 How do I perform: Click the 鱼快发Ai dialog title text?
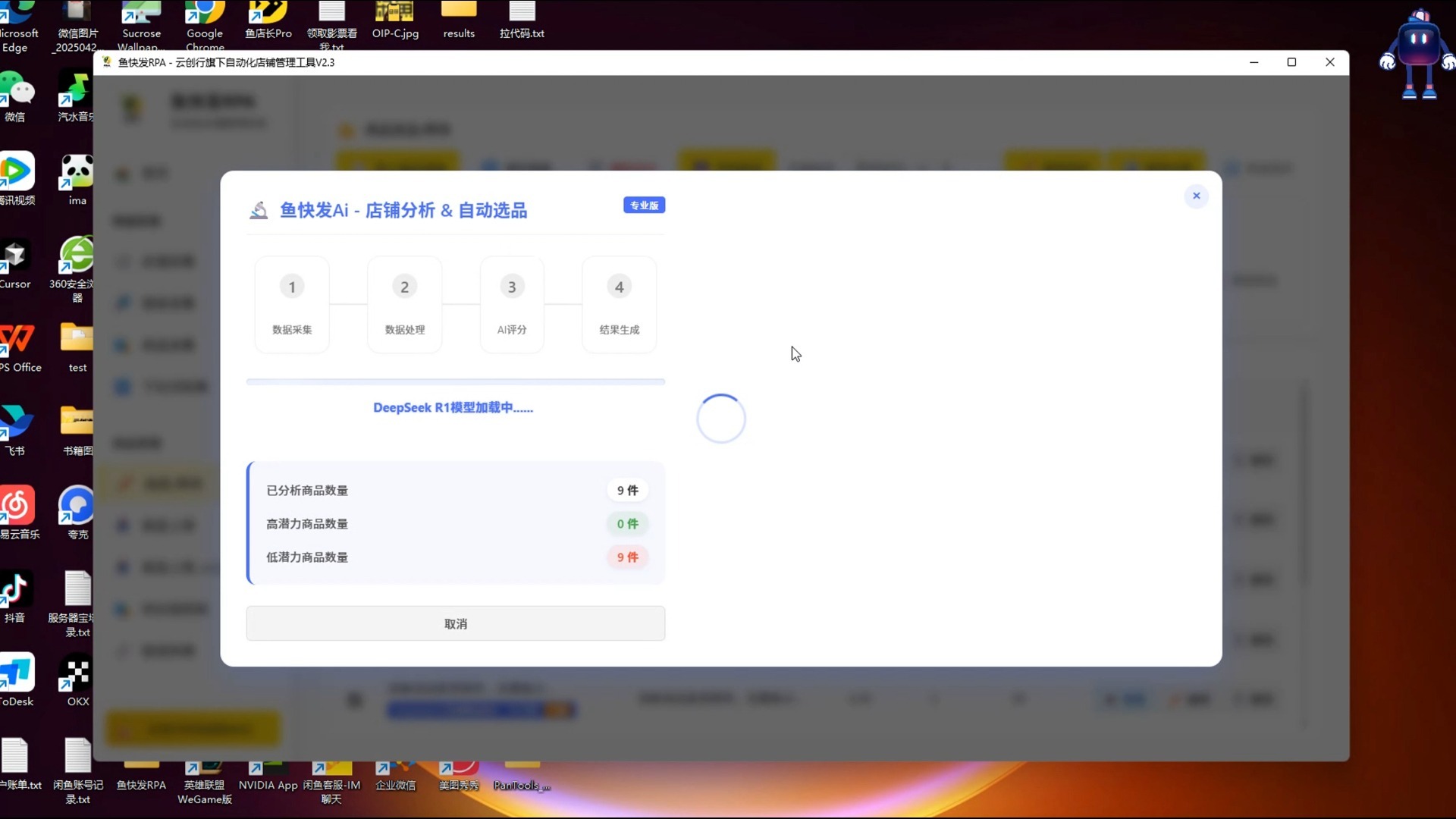(403, 210)
